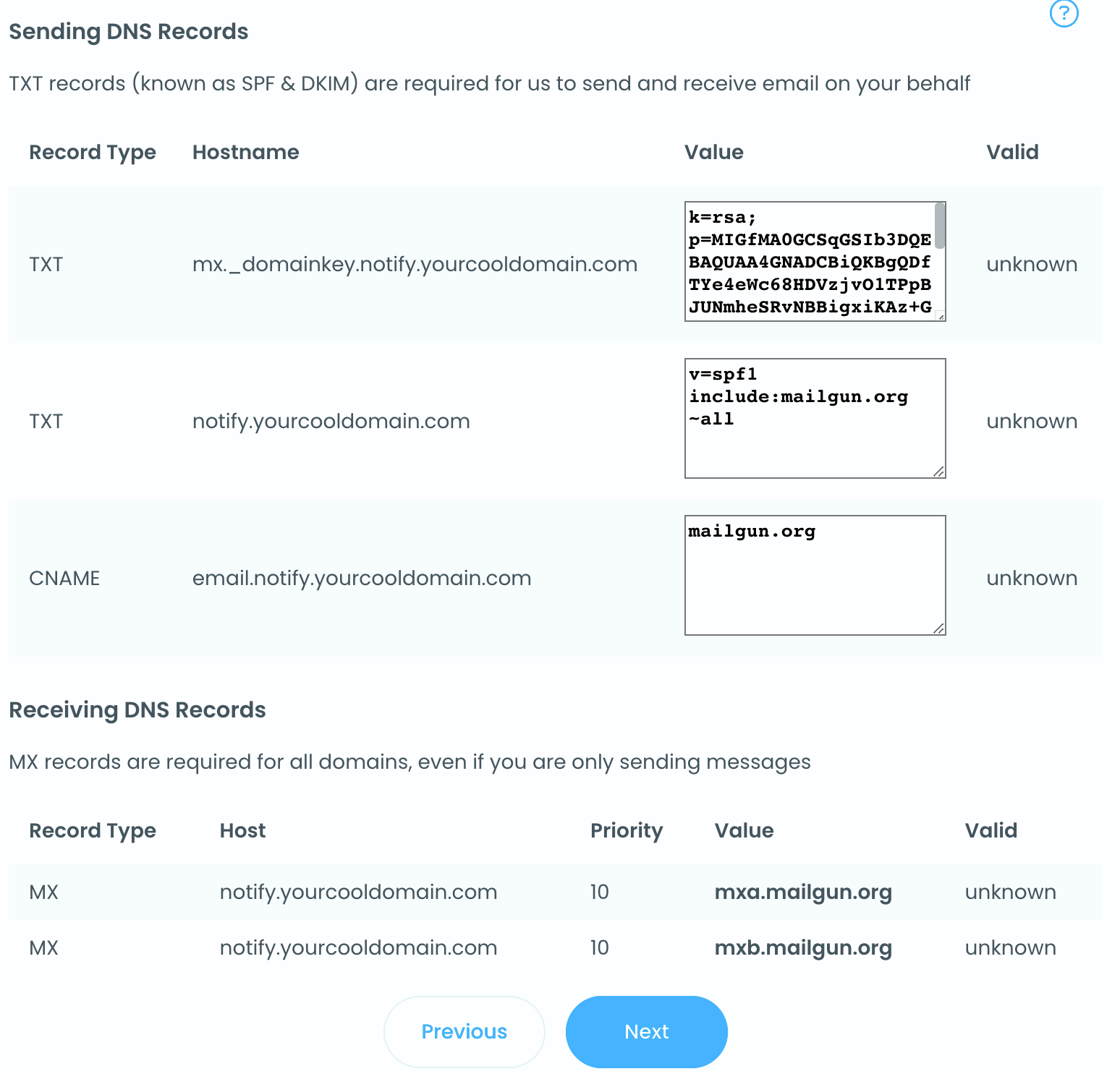Click the Hostname column header
The height and width of the screenshot is (1074, 1120).
click(246, 153)
